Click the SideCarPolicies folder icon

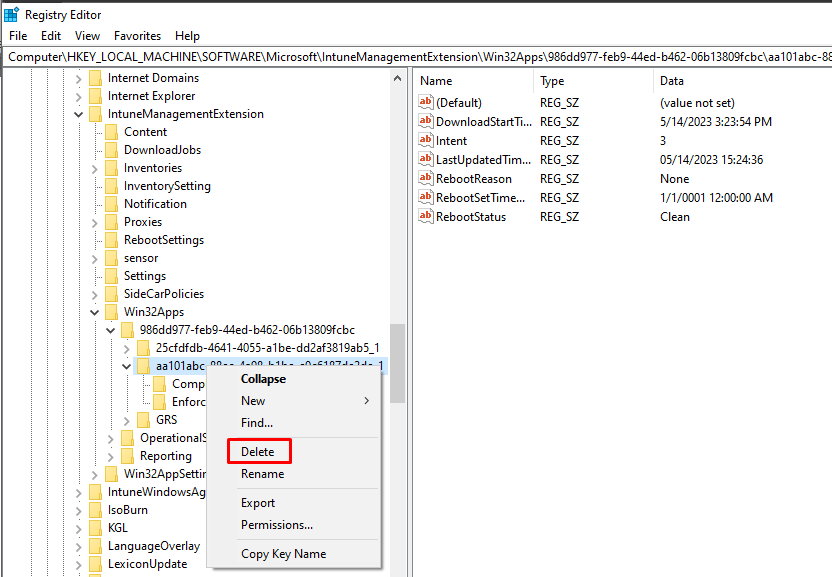click(111, 294)
